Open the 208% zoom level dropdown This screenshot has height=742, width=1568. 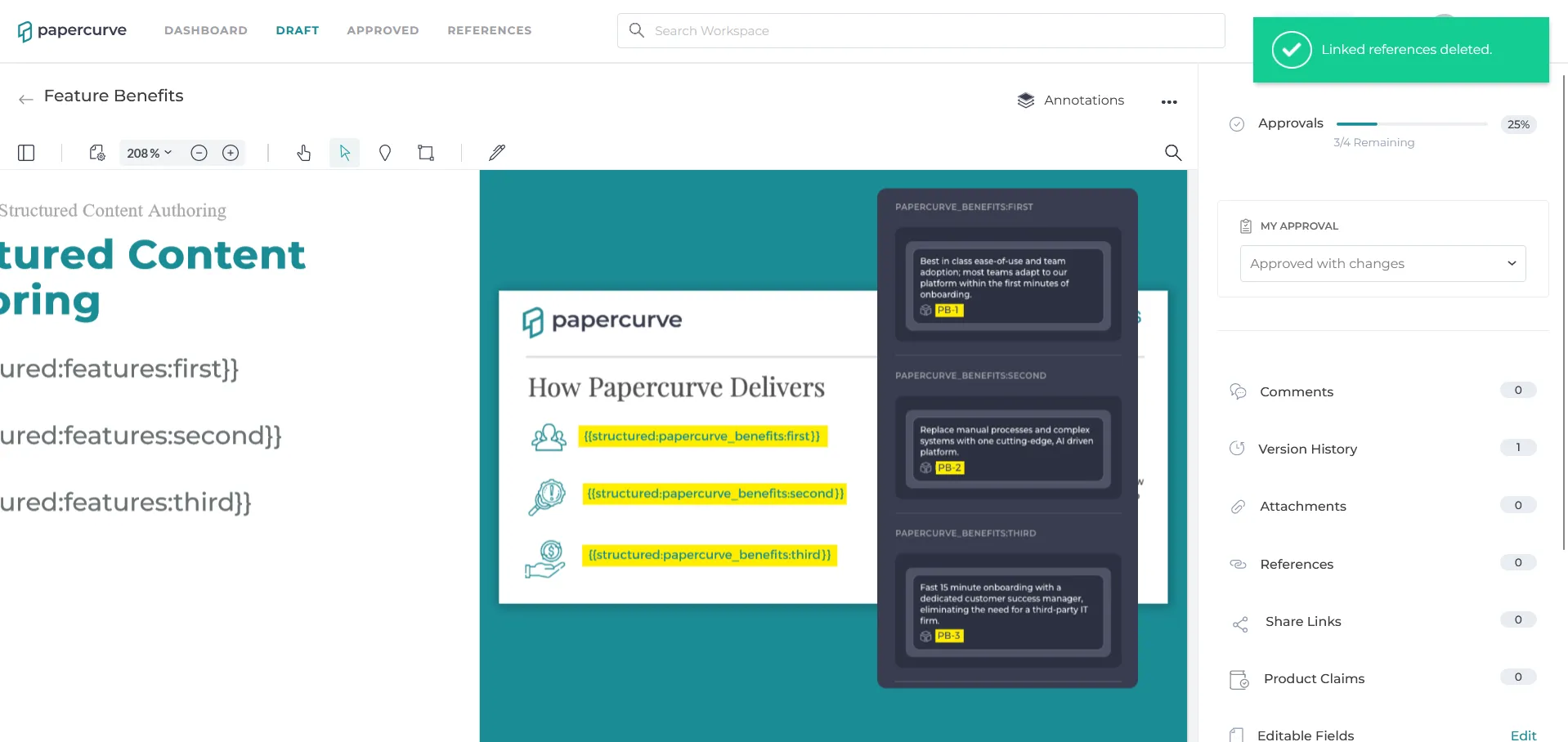(150, 153)
